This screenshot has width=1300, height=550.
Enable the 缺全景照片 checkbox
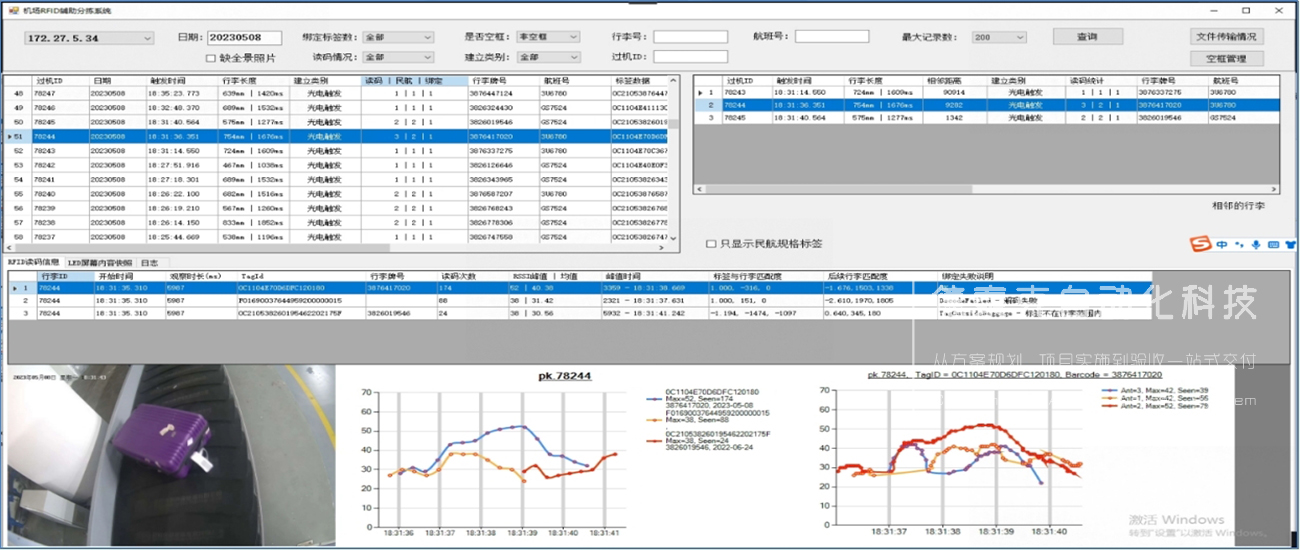click(211, 58)
